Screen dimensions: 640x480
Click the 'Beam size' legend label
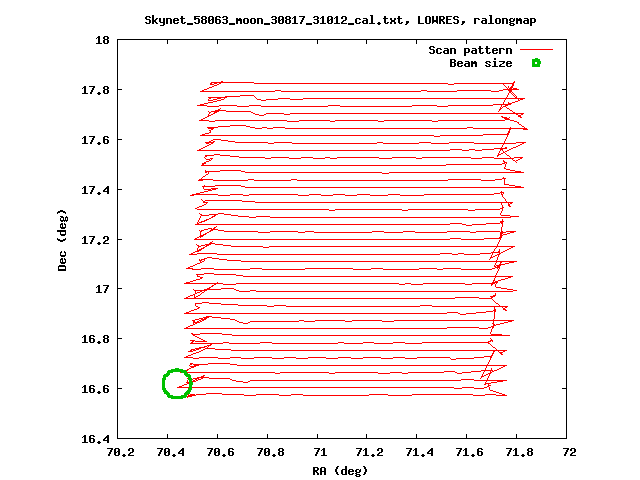[481, 63]
